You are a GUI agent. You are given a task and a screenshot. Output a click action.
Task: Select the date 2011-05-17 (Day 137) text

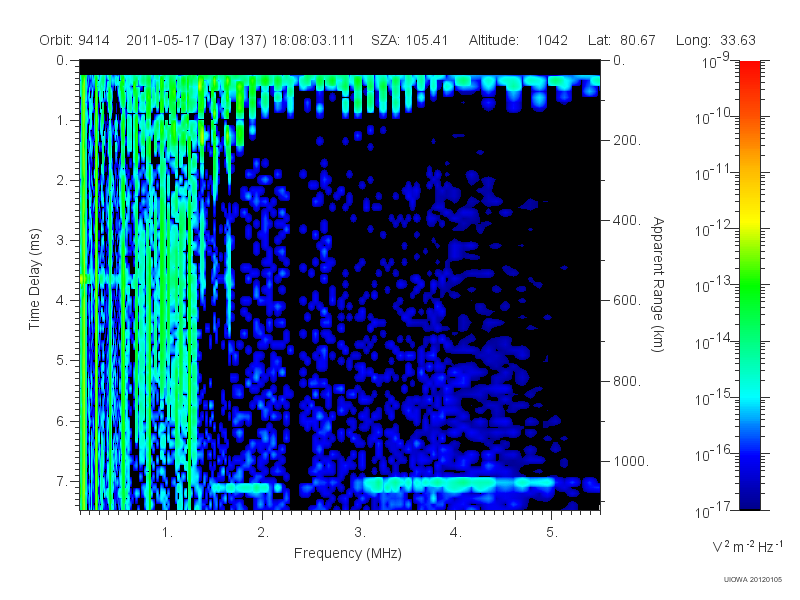tap(196, 40)
